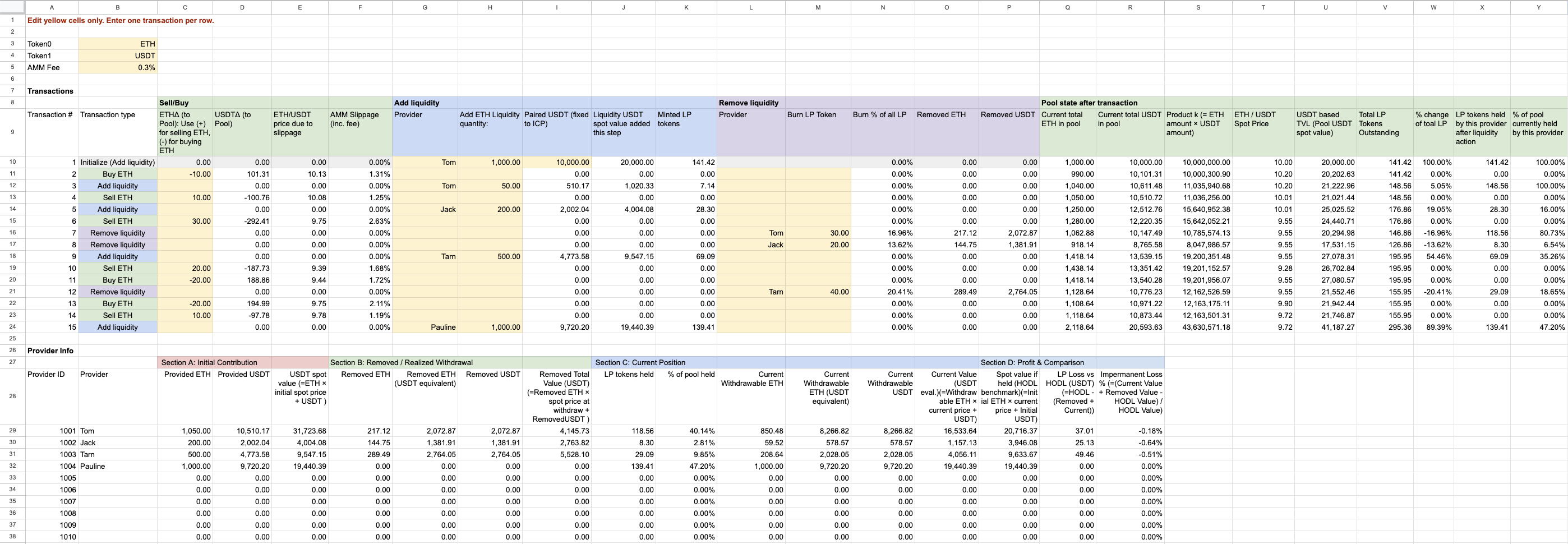Click the 'Burn % of all LP' heading
The width and height of the screenshot is (1568, 544).
883,132
